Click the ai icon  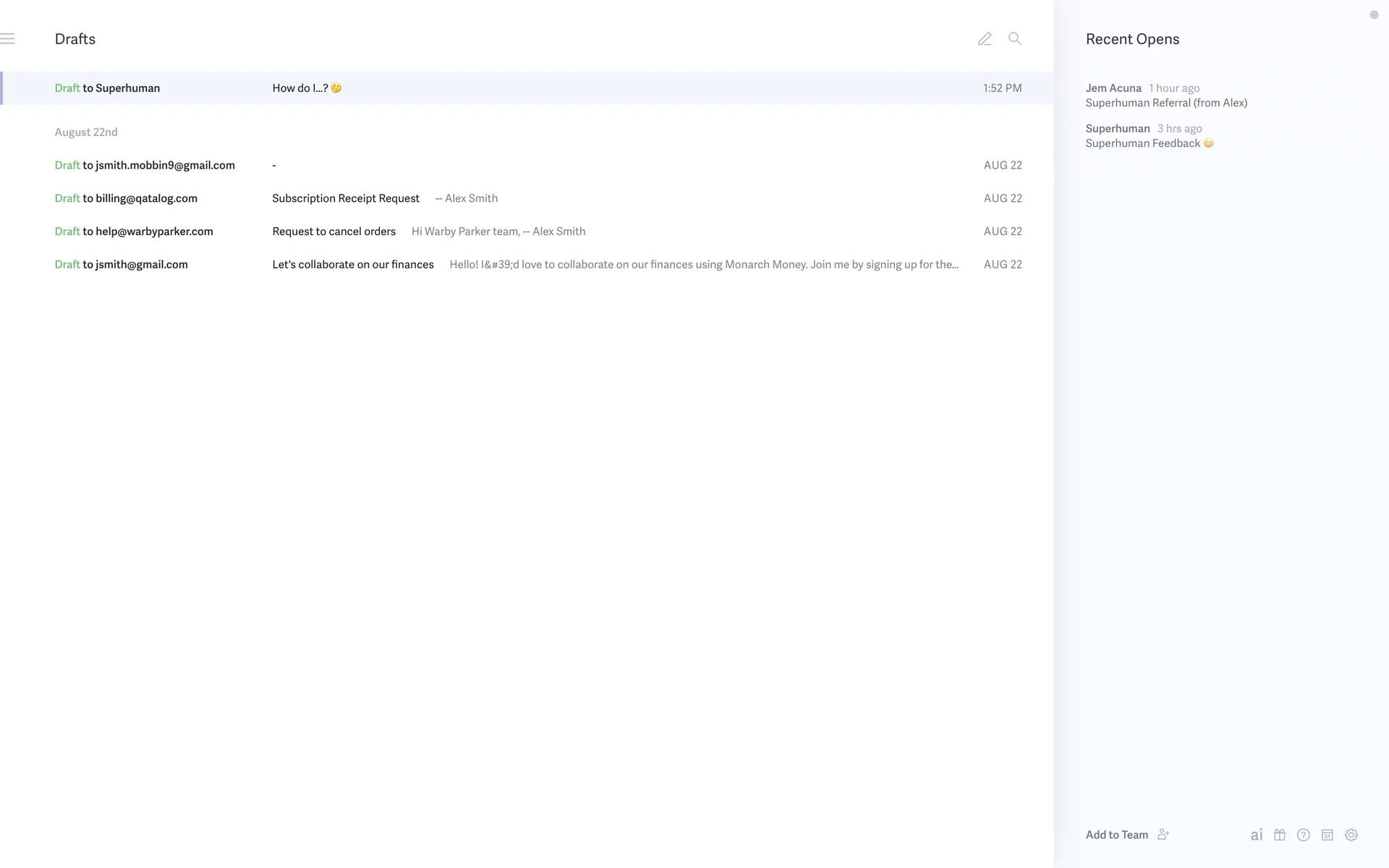click(x=1257, y=835)
